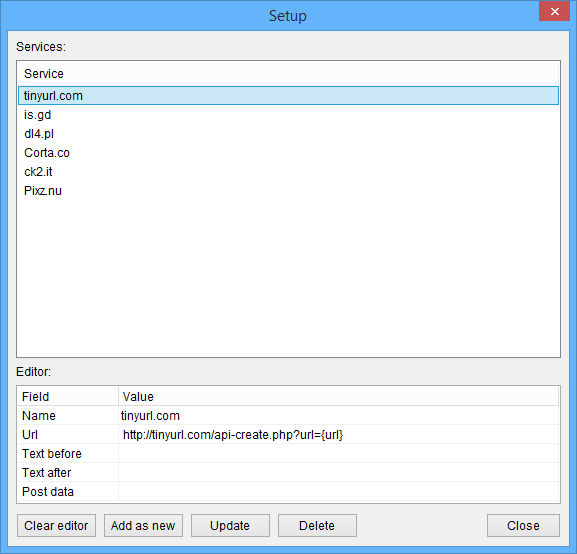Click the empty Text before value cell
This screenshot has height=554, width=577.
coord(339,454)
